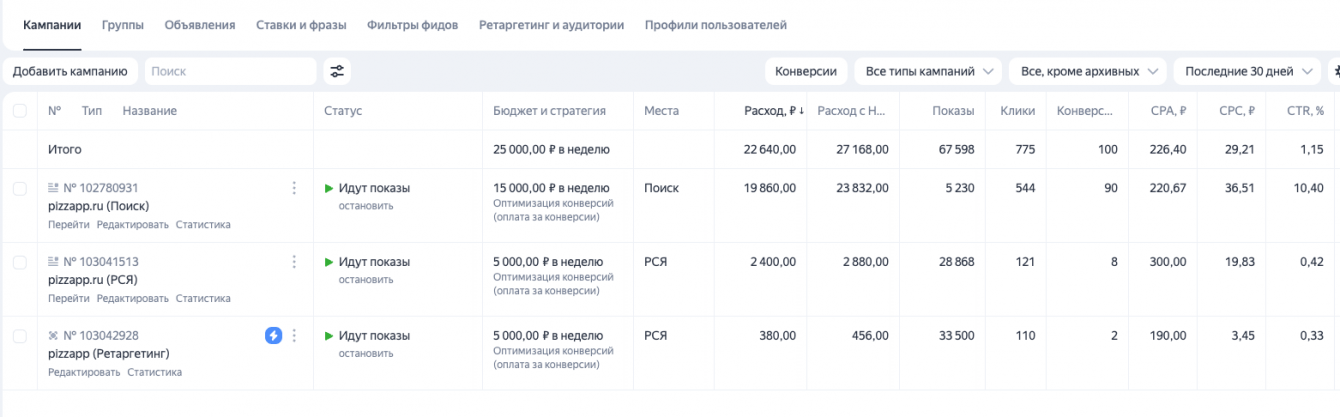The image size is (1340, 417).
Task: Click the blue lightning bolt icon
Action: (x=273, y=336)
